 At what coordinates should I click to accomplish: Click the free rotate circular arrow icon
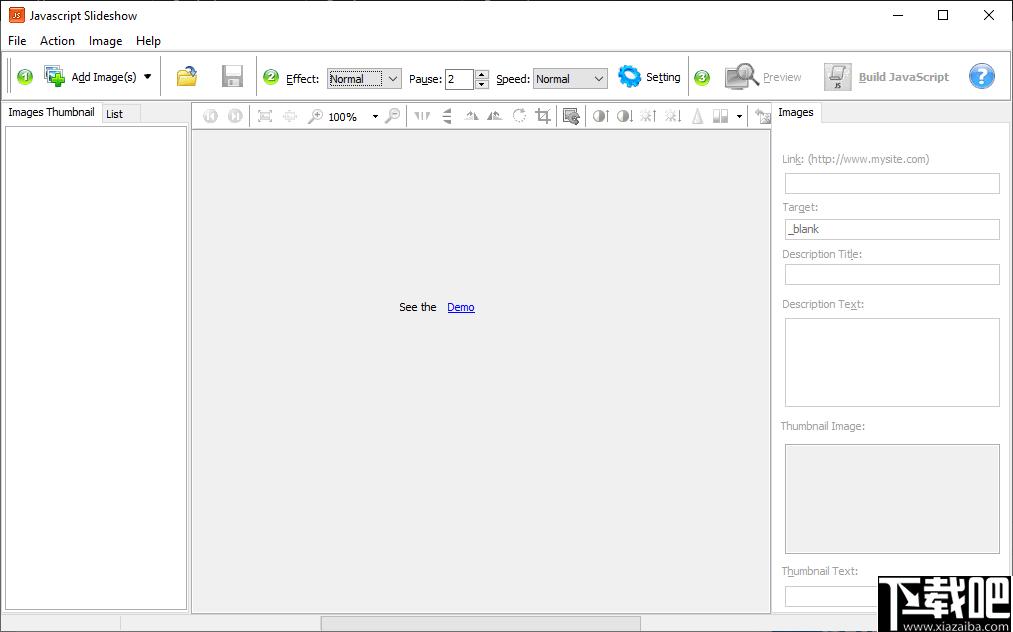click(519, 116)
